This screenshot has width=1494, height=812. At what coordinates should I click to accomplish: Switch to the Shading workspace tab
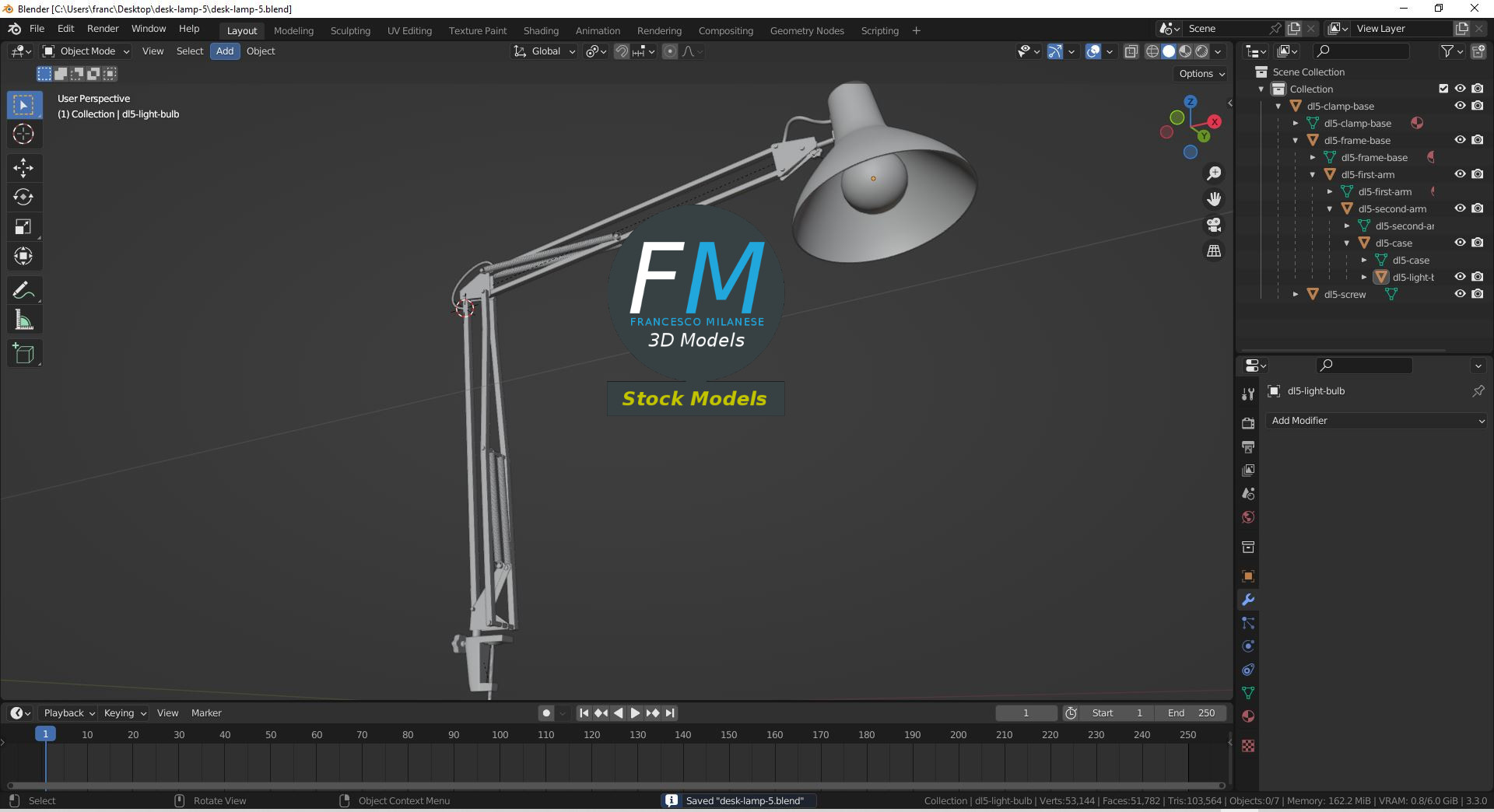541,31
